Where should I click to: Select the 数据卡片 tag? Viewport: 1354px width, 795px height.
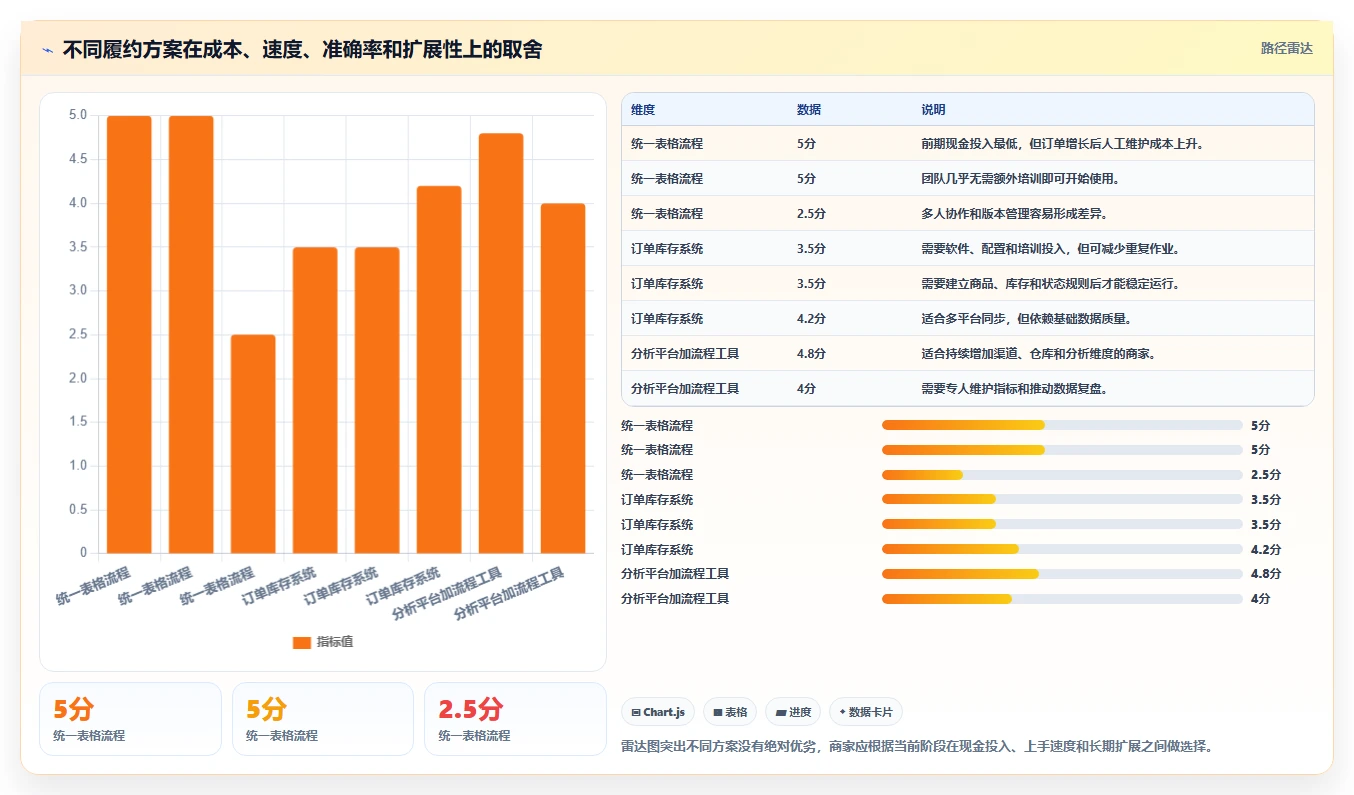[866, 712]
